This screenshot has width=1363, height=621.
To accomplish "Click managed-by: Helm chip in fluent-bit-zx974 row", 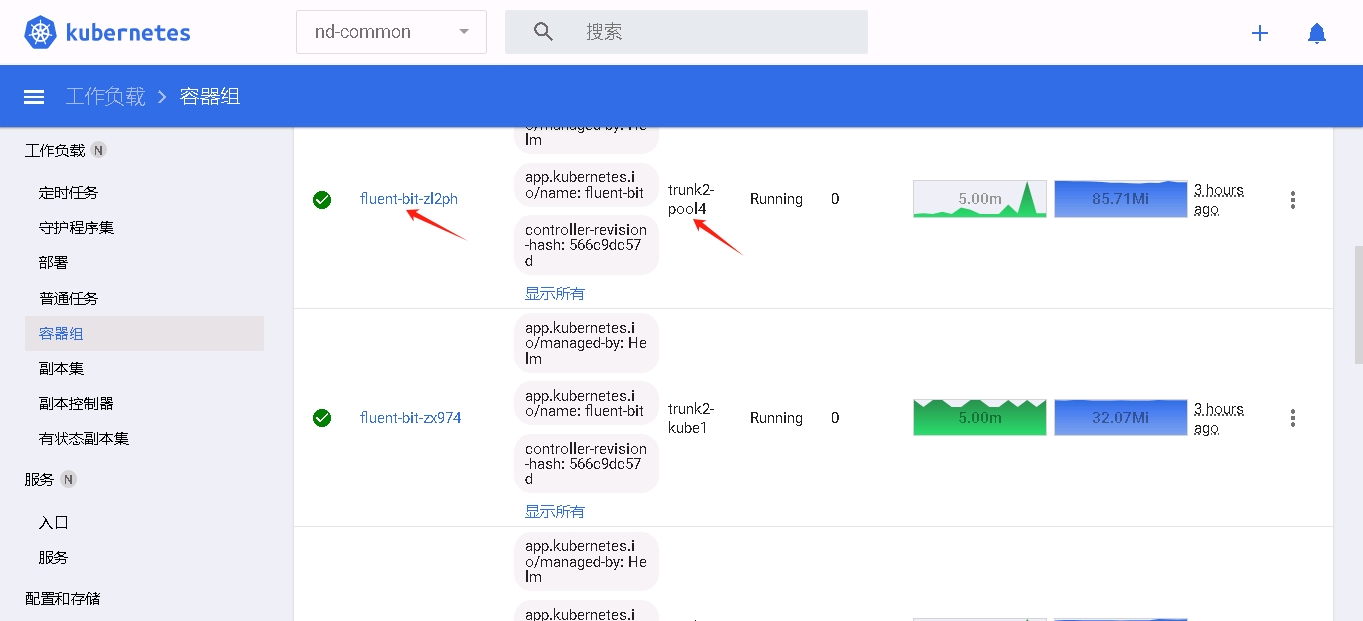I will point(586,343).
